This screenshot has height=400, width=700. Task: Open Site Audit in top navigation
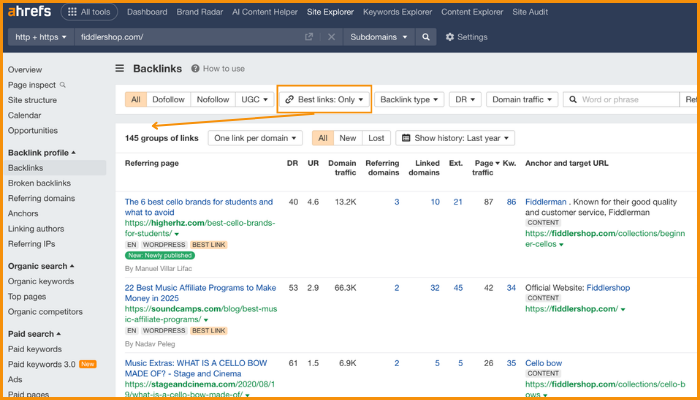click(530, 12)
